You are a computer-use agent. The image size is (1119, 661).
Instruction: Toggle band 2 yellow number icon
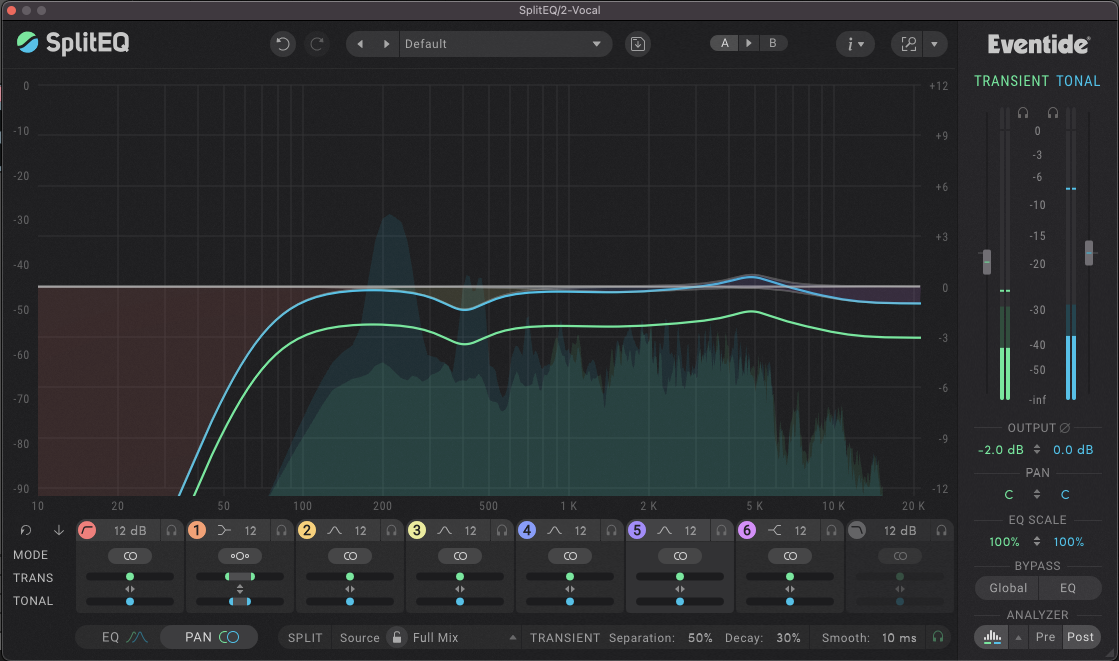[x=307, y=530]
